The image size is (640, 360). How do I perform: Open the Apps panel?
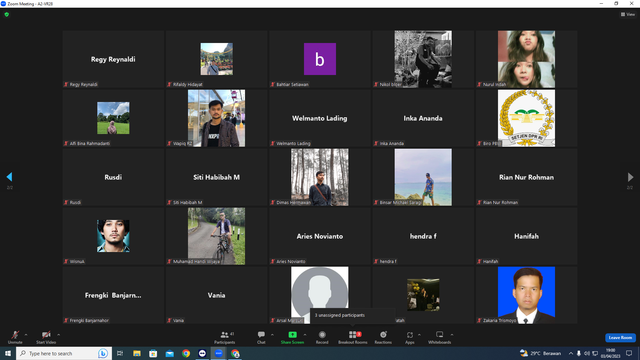click(410, 337)
